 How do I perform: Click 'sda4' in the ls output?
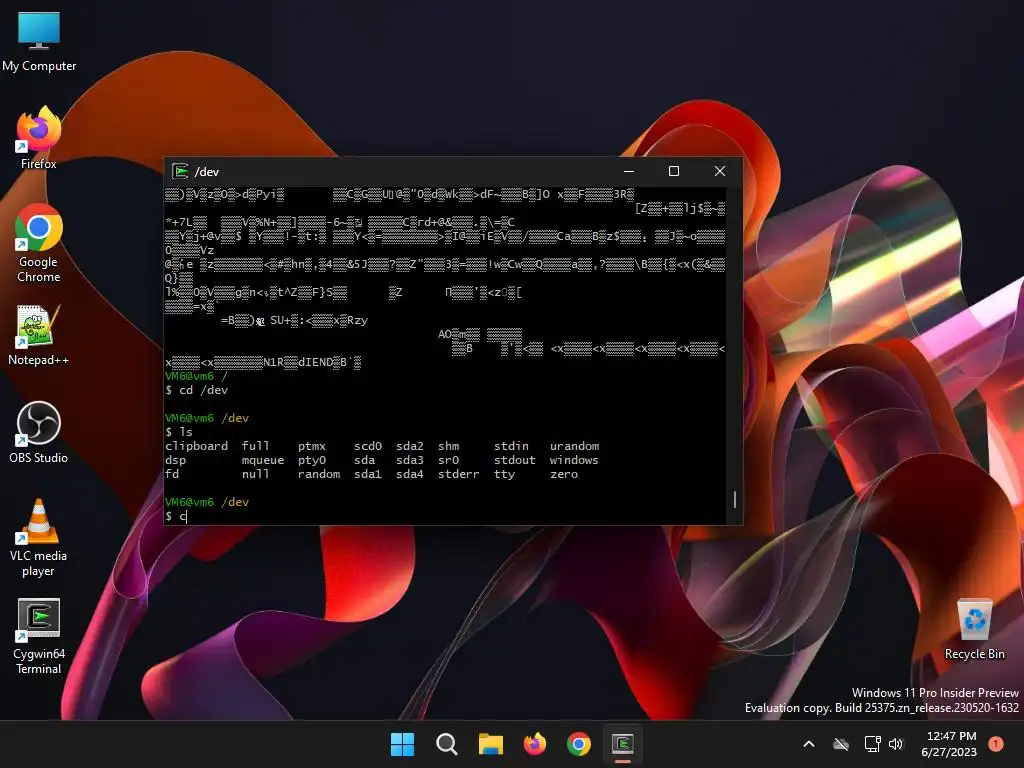tap(409, 474)
